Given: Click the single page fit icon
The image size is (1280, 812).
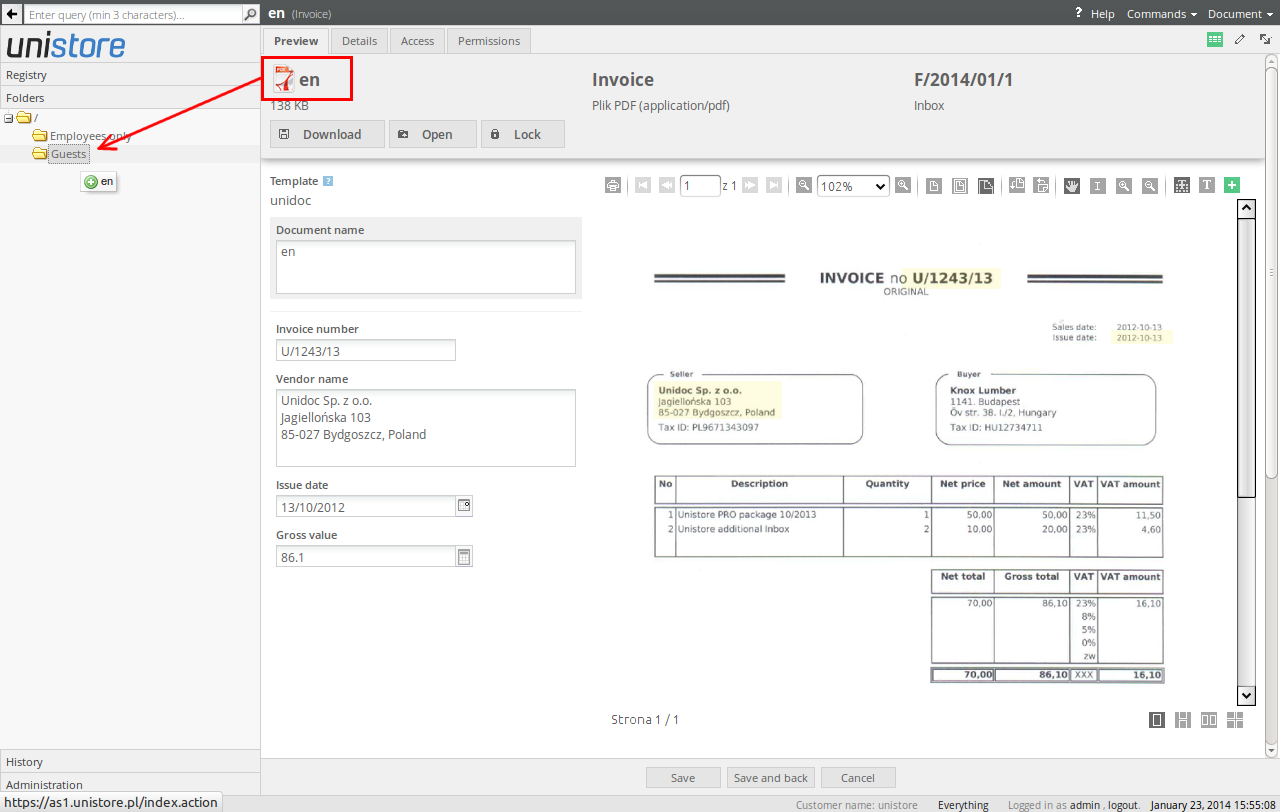Looking at the screenshot, I should [x=933, y=185].
